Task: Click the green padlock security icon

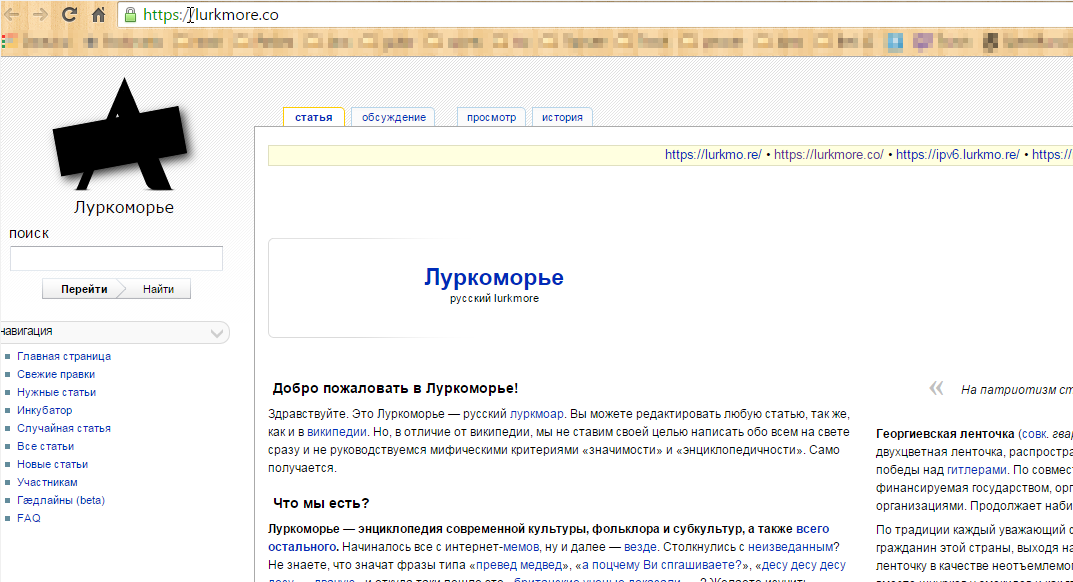Action: coord(129,14)
